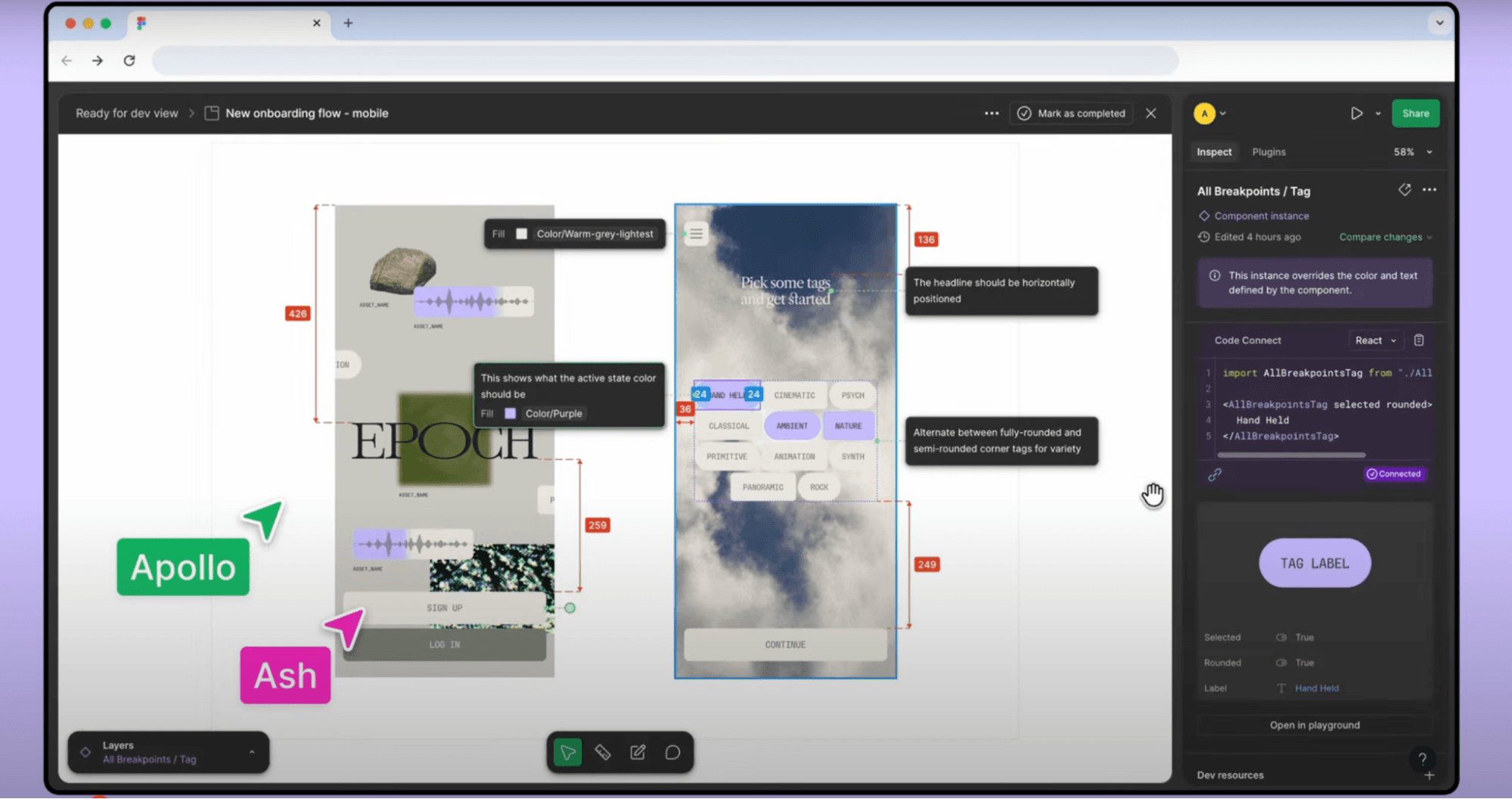Screen dimensions: 1512x799
Task: Expand the 58% zoom level dropdown
Action: click(x=1412, y=152)
